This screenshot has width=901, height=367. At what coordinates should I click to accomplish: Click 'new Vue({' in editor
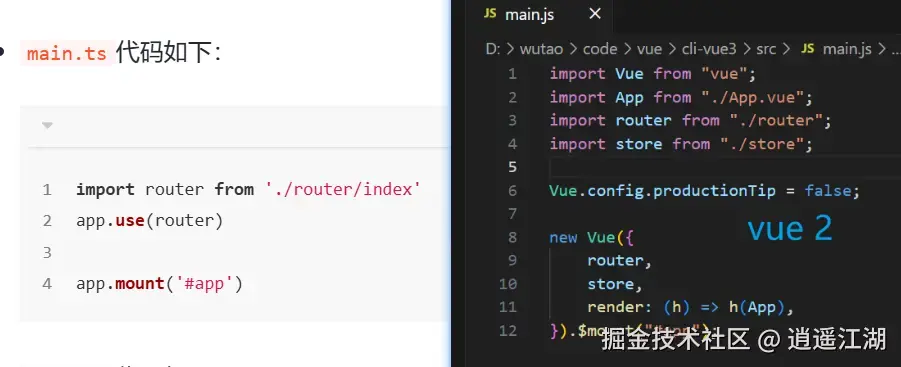pyautogui.click(x=592, y=237)
